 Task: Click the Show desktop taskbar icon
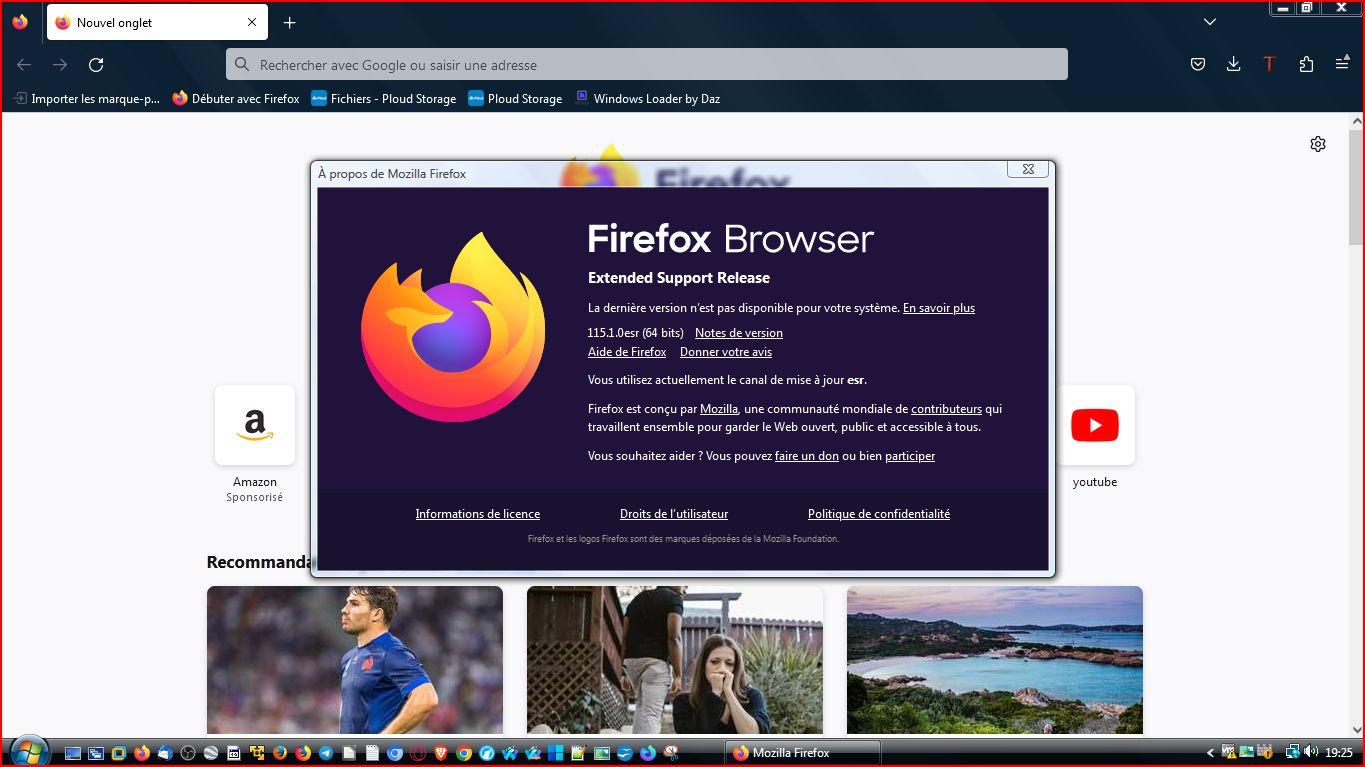point(73,753)
